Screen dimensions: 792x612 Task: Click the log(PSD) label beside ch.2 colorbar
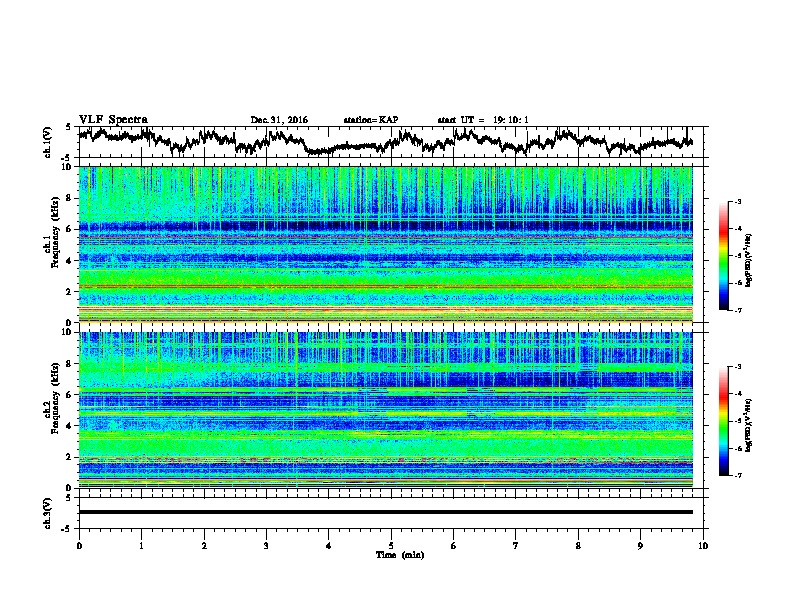(x=749, y=426)
